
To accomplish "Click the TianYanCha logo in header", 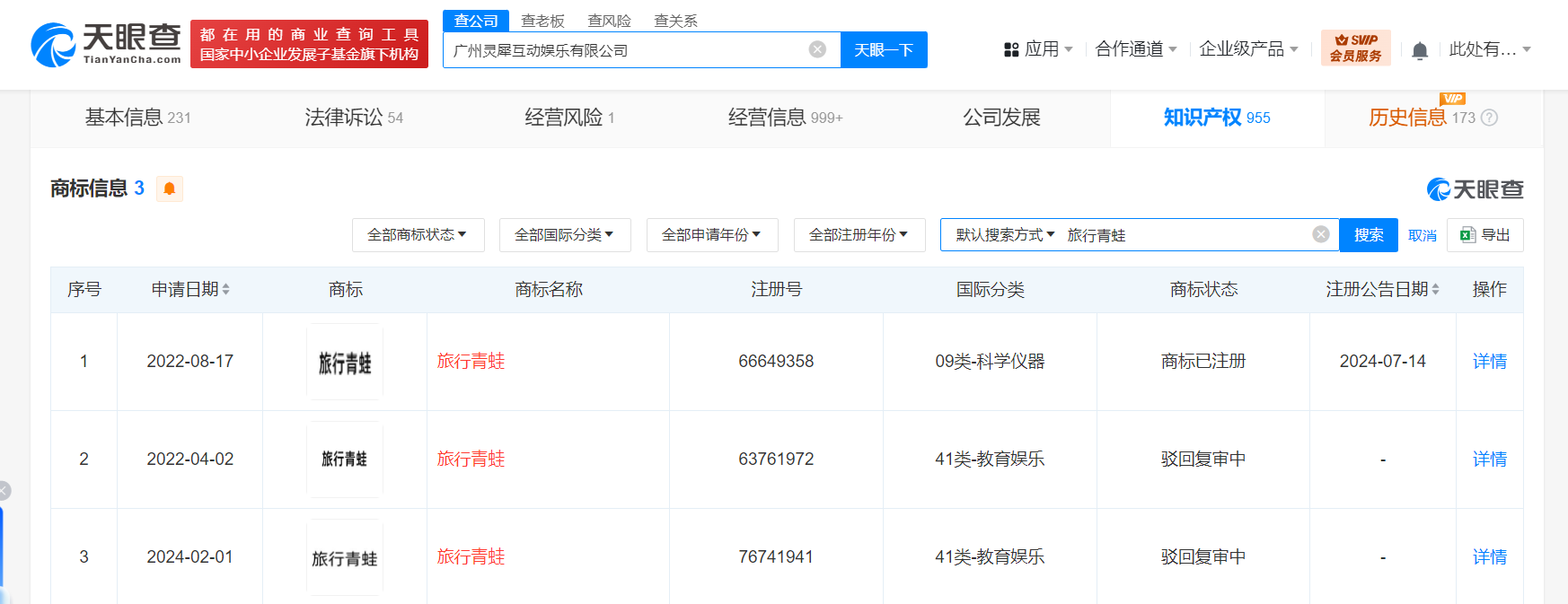I will [106, 44].
